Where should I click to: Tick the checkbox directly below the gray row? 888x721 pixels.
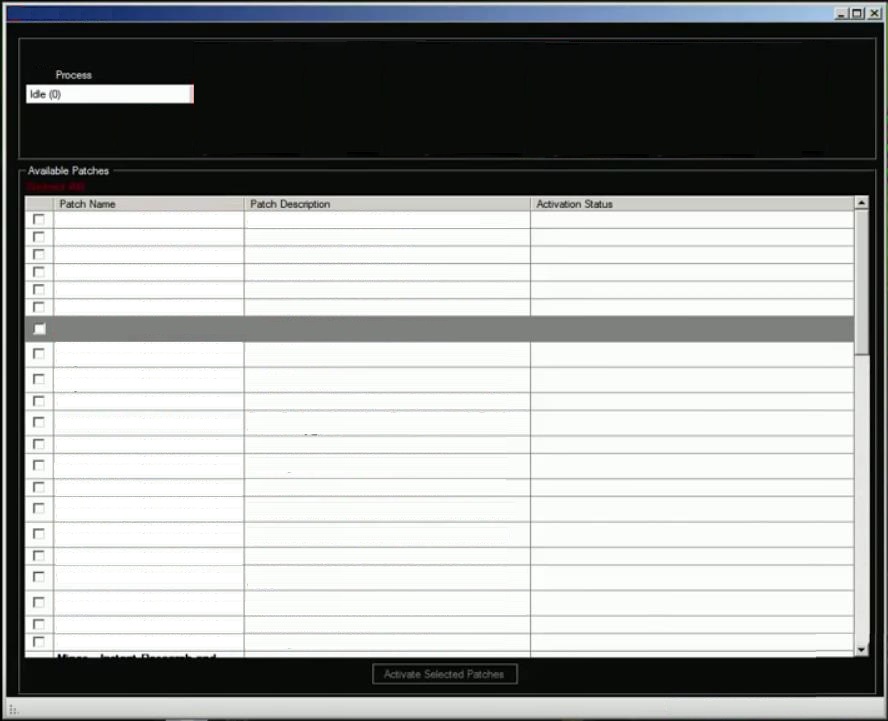[x=39, y=354]
